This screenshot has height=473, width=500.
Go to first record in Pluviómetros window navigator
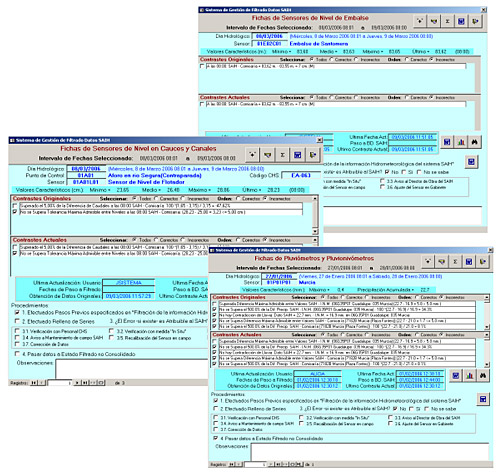[x=232, y=464]
